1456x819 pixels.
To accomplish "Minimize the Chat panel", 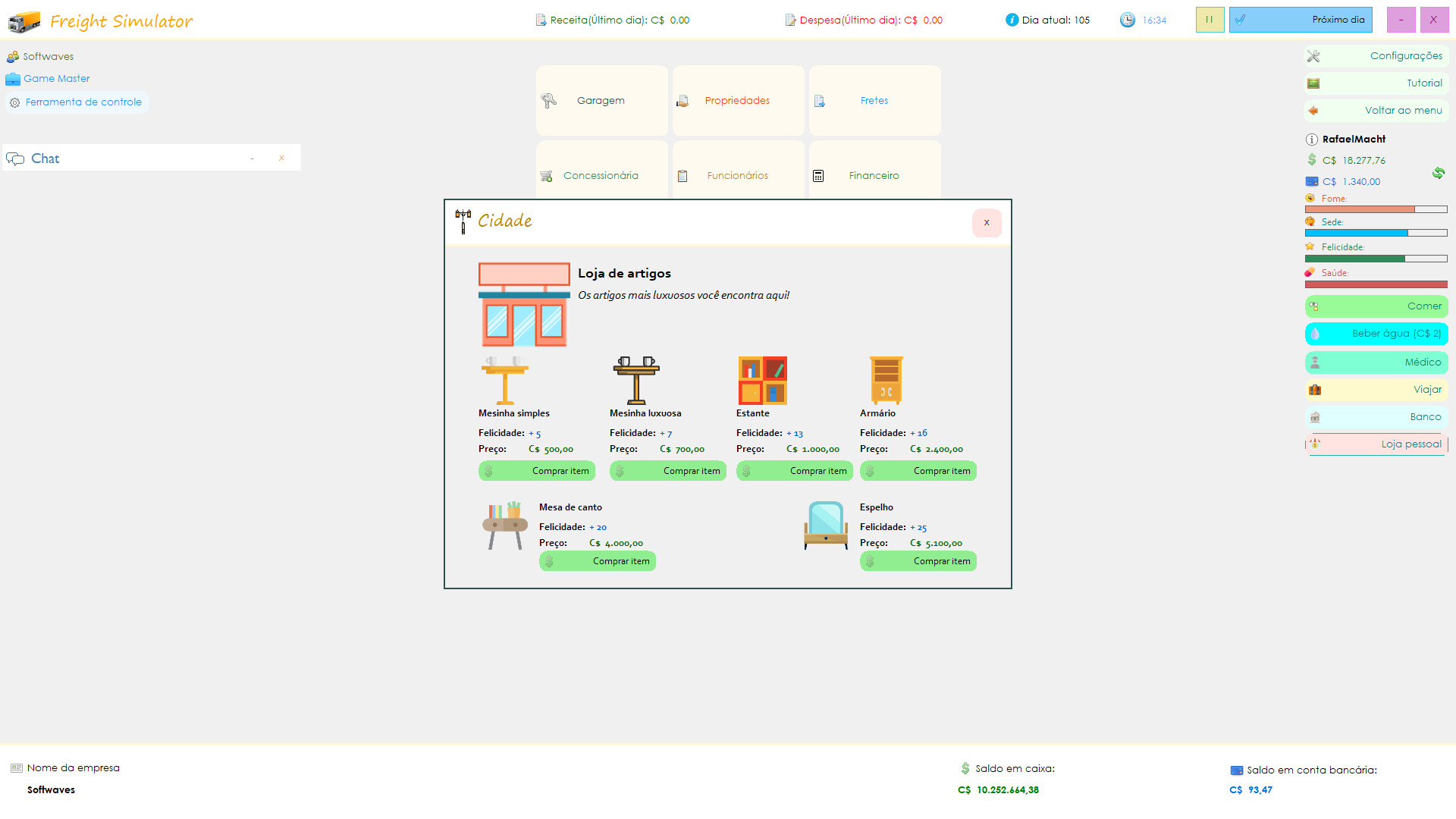I will tap(253, 158).
